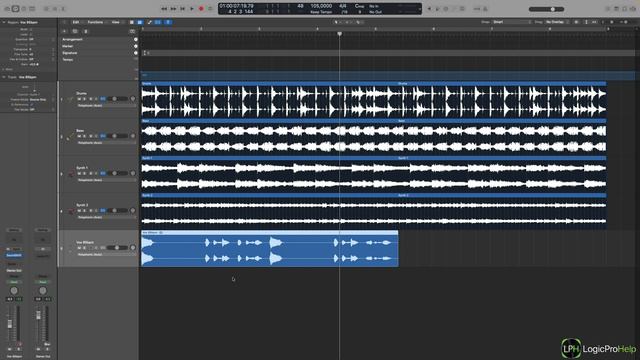This screenshot has width=640, height=360.
Task: Select the Vox audio region header
Action: 269,233
